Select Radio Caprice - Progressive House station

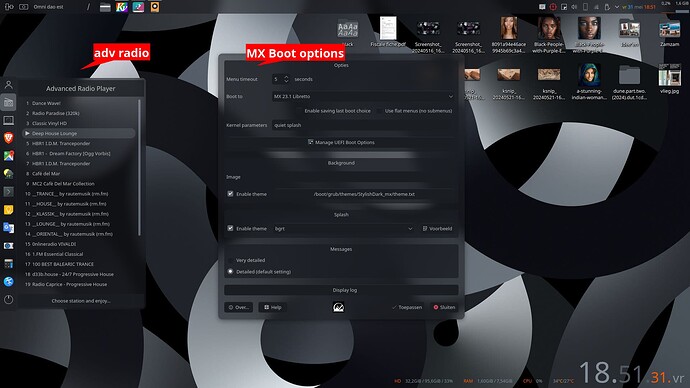[x=79, y=285]
